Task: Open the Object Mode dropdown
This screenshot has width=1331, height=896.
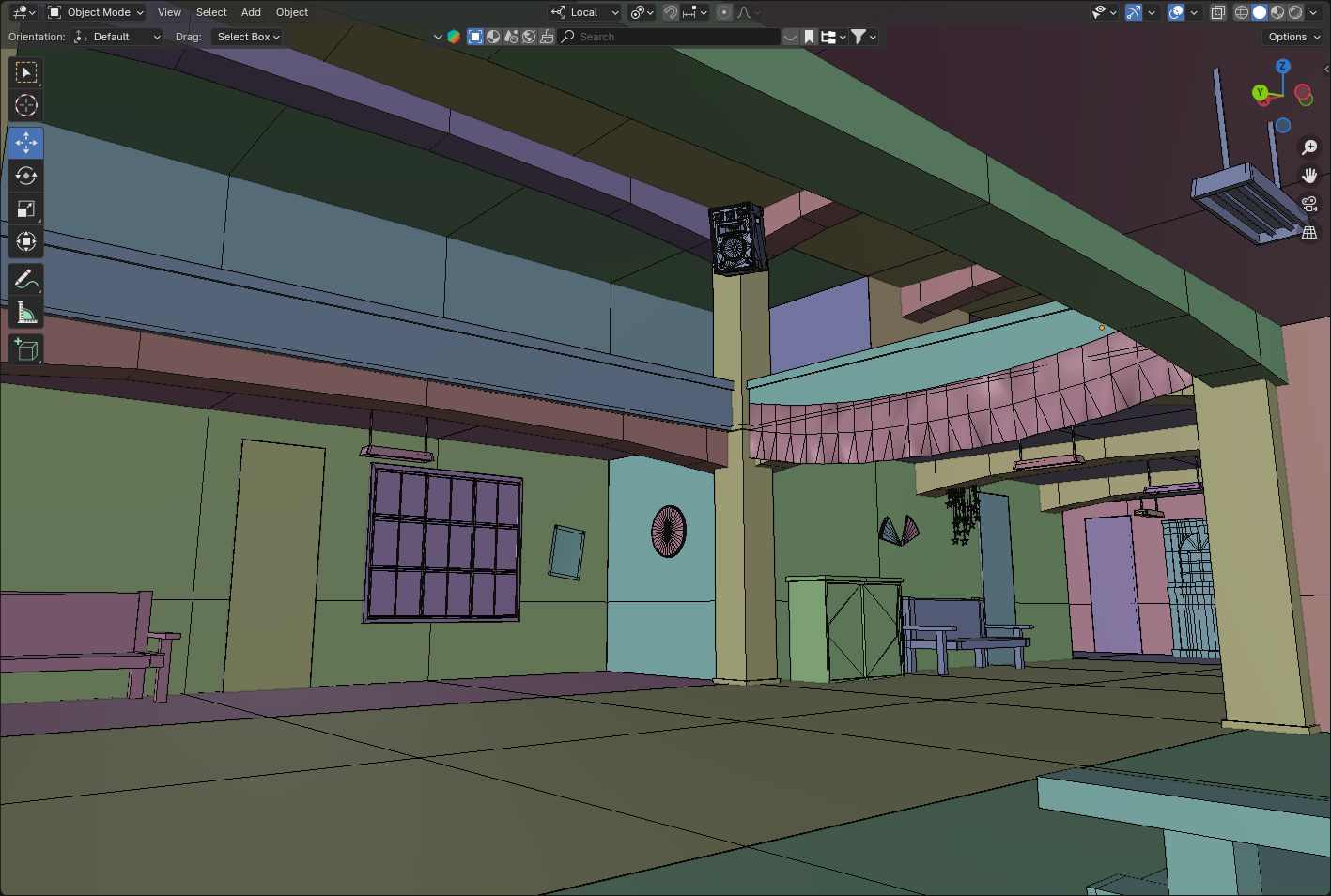Action: 96,12
